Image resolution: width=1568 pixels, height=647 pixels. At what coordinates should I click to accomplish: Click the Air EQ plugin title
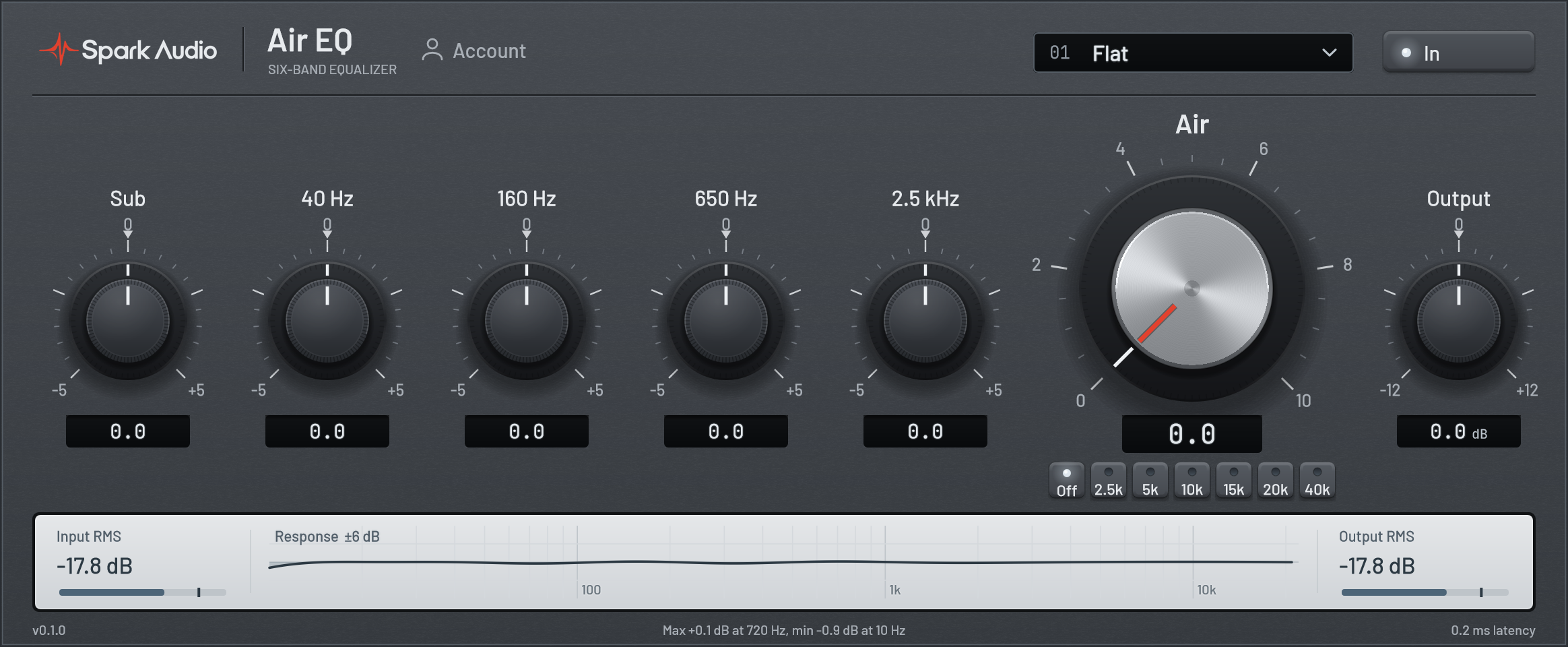pyautogui.click(x=310, y=41)
